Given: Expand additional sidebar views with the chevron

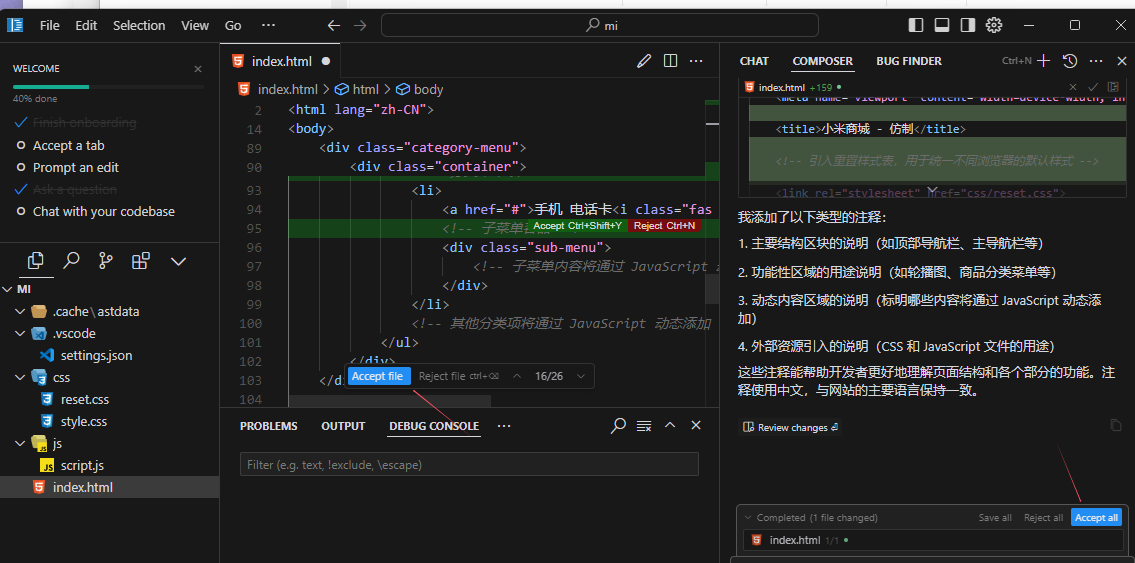Looking at the screenshot, I should point(179,261).
